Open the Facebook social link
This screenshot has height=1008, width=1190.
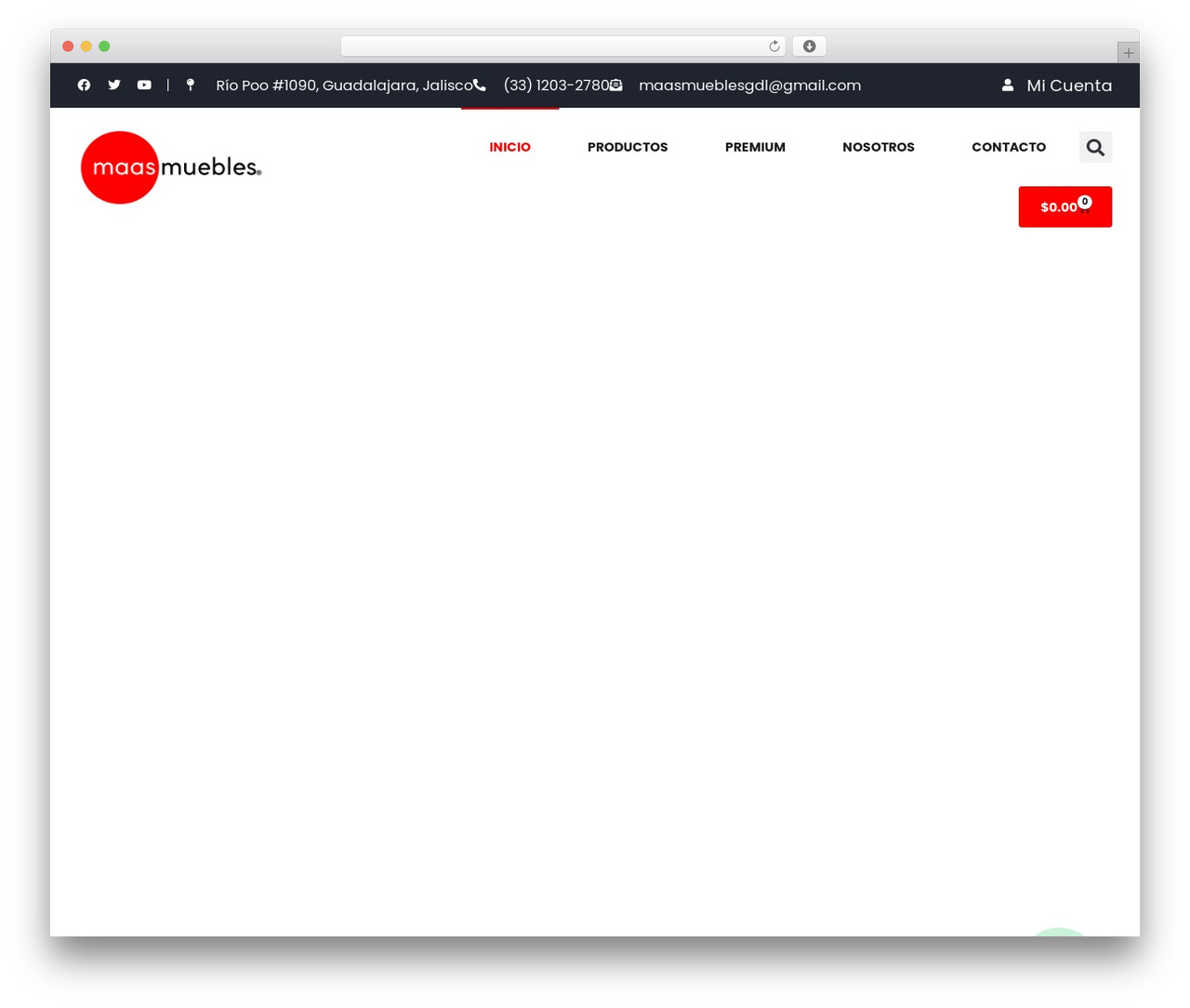[x=84, y=85]
